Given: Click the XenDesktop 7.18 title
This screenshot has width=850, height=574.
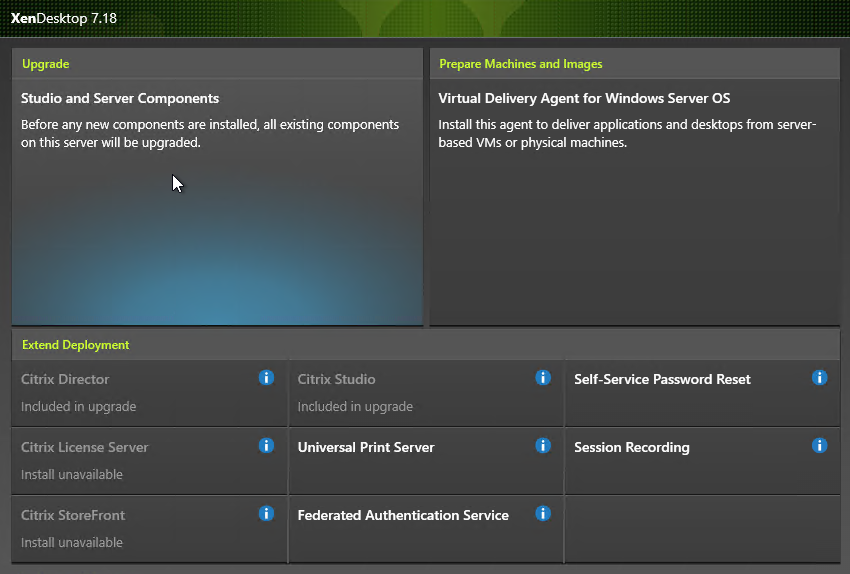Looking at the screenshot, I should (63, 18).
